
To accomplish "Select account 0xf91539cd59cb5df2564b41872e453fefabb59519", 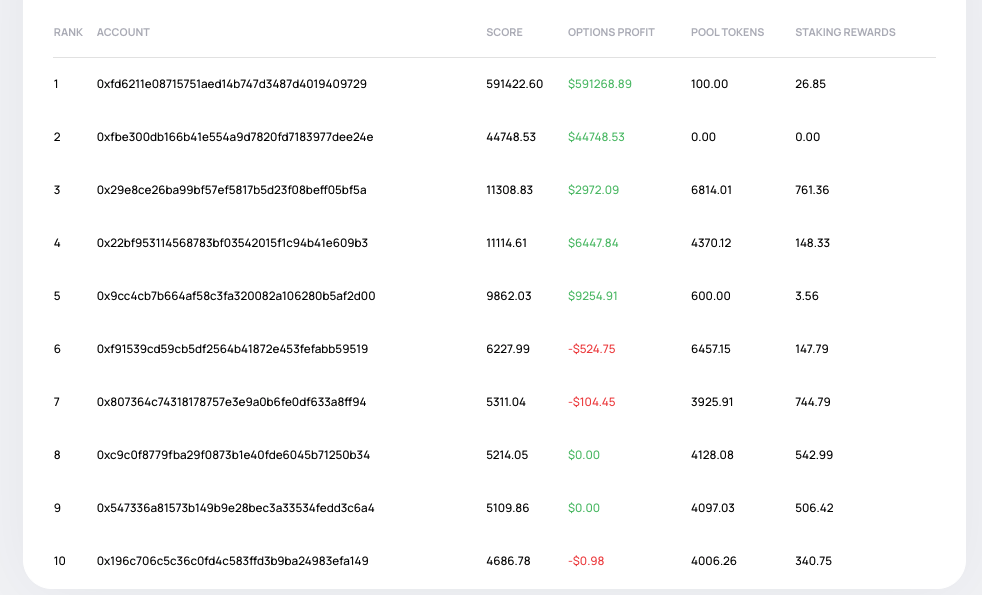I will pyautogui.click(x=232, y=349).
